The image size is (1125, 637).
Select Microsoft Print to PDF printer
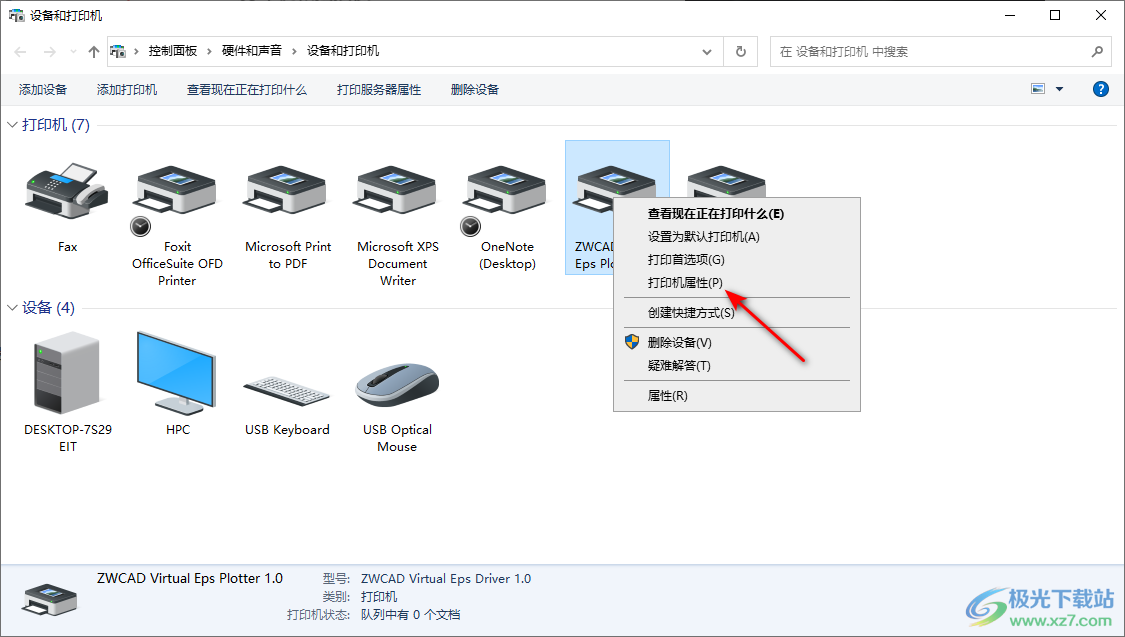pyautogui.click(x=287, y=192)
